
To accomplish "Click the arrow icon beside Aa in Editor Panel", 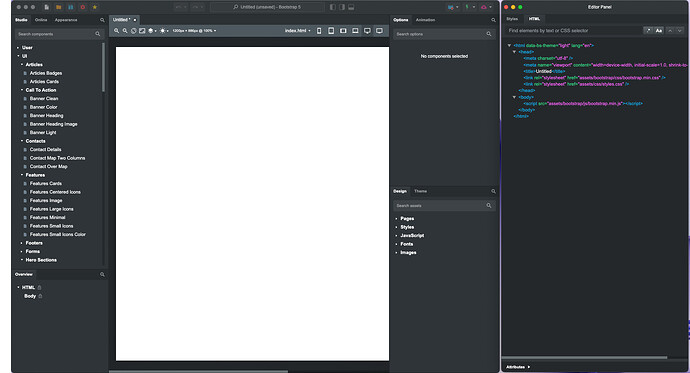I will (648, 30).
